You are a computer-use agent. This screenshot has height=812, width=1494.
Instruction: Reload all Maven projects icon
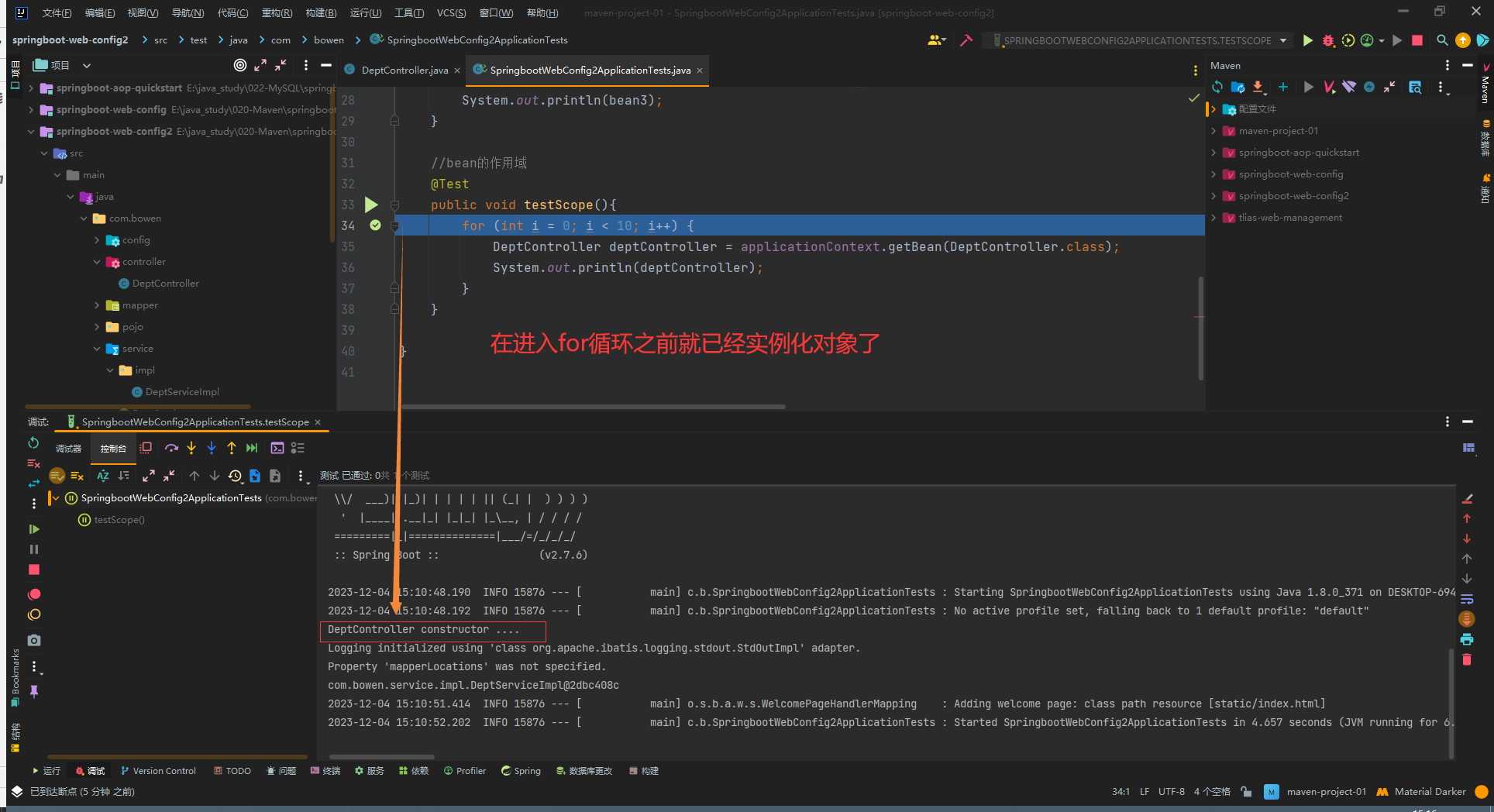pyautogui.click(x=1217, y=87)
